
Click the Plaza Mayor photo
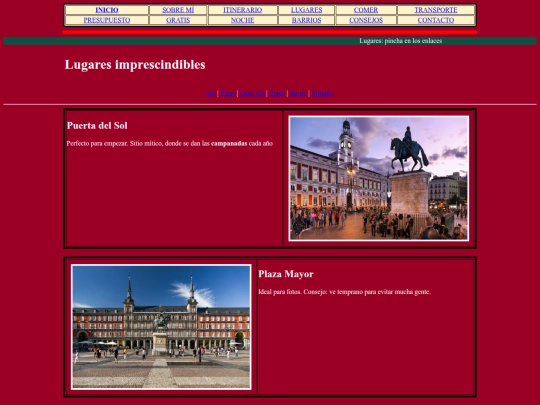point(161,327)
